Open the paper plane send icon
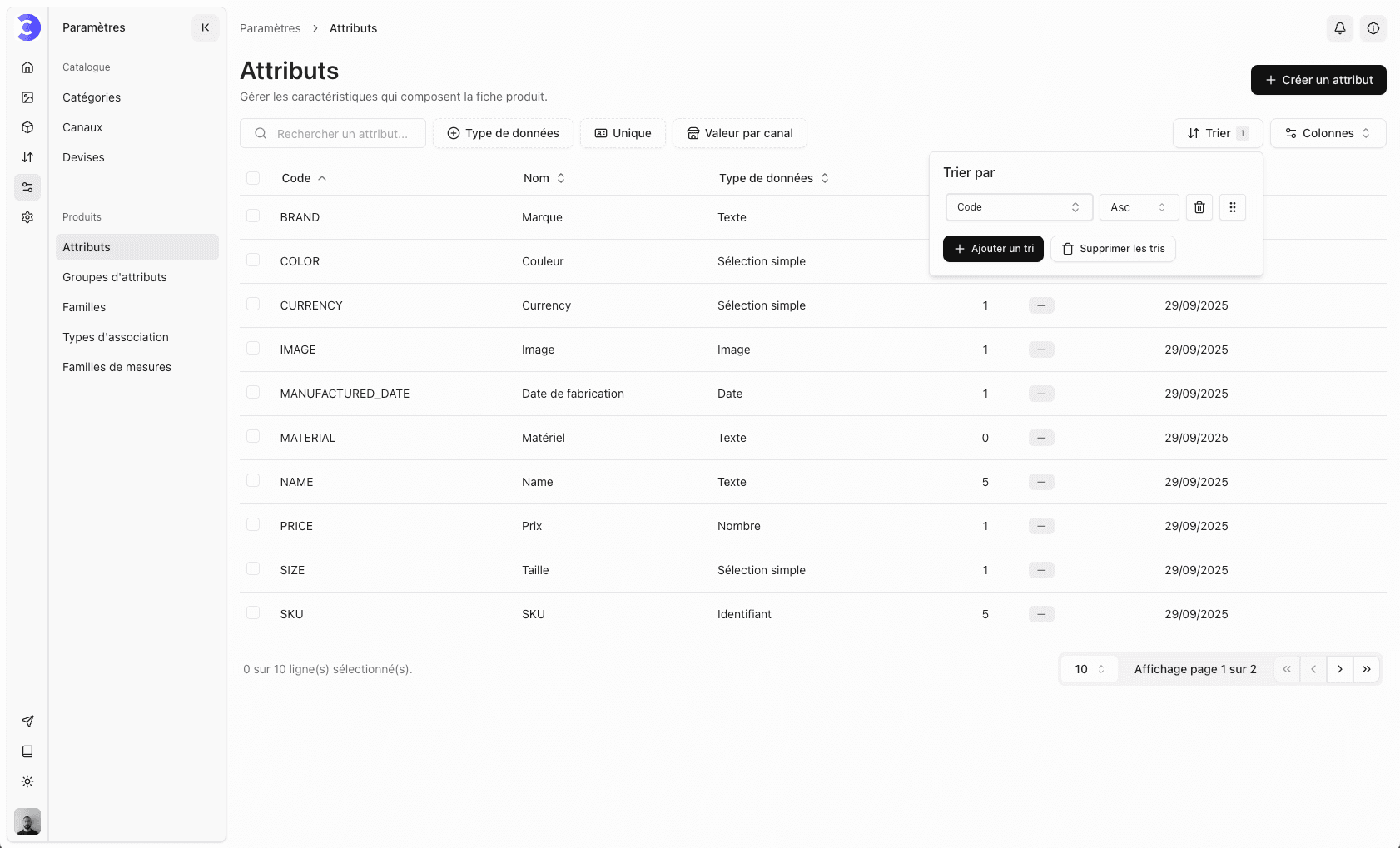 pos(27,722)
